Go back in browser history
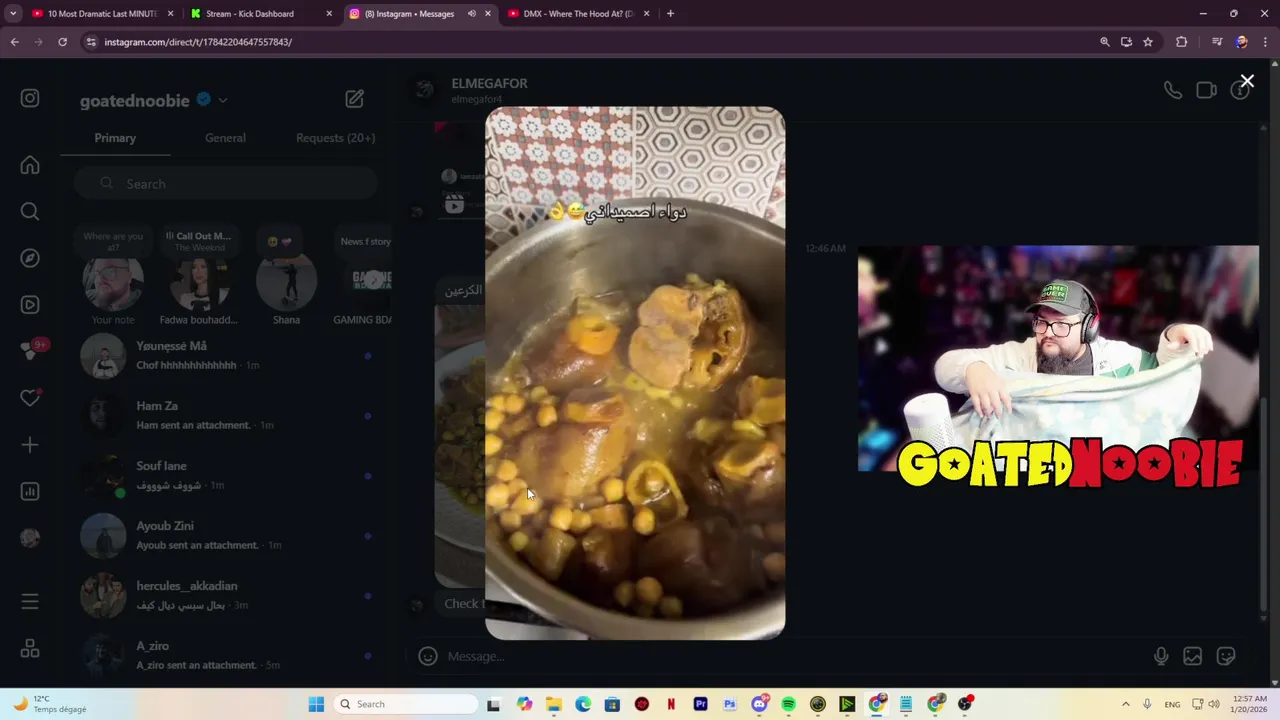Image resolution: width=1280 pixels, height=720 pixels. (14, 42)
